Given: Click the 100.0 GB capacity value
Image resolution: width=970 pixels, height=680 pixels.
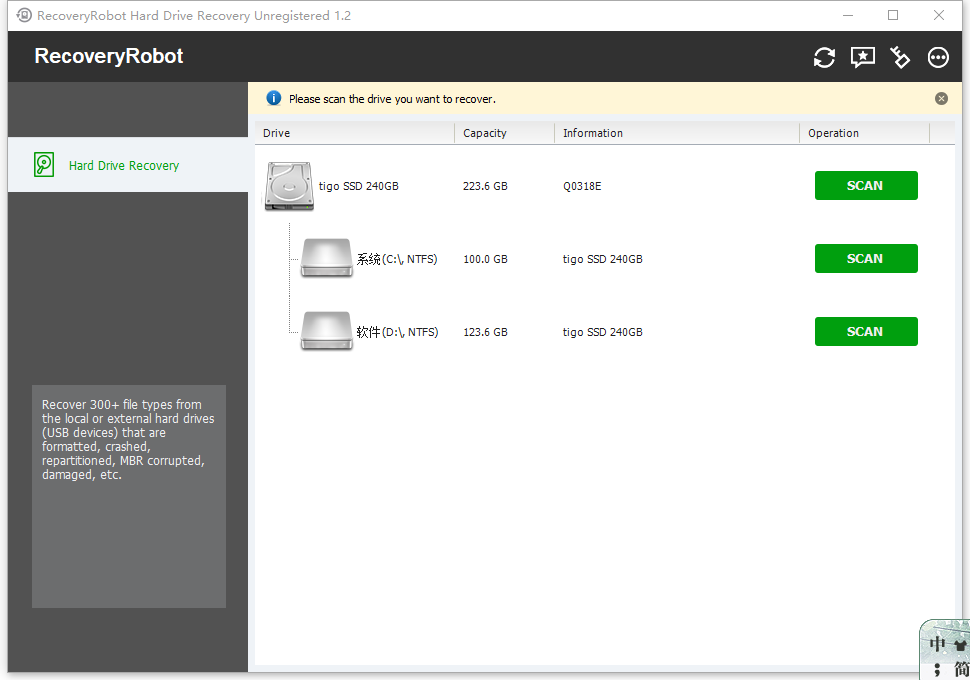Looking at the screenshot, I should [485, 259].
